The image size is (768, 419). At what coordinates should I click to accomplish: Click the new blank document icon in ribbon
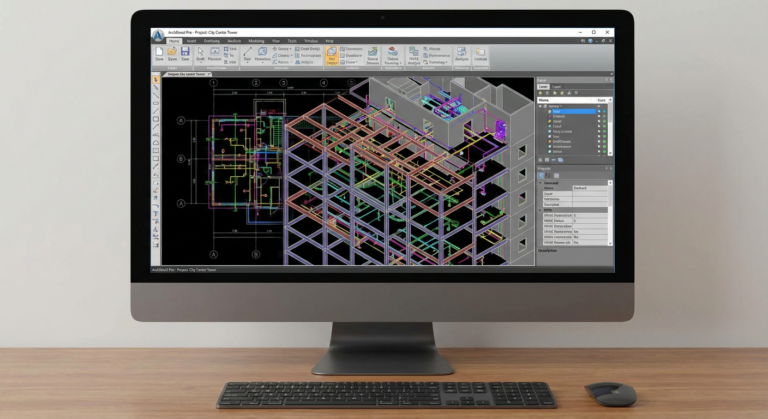pos(159,51)
